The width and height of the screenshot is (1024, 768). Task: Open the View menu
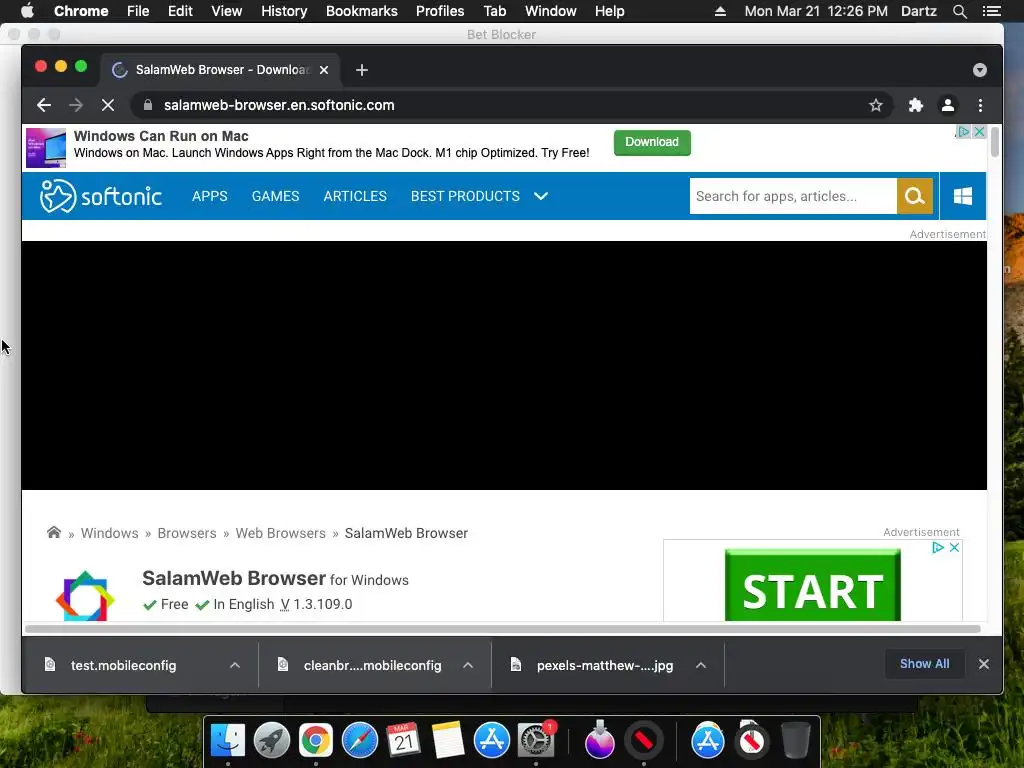tap(227, 11)
